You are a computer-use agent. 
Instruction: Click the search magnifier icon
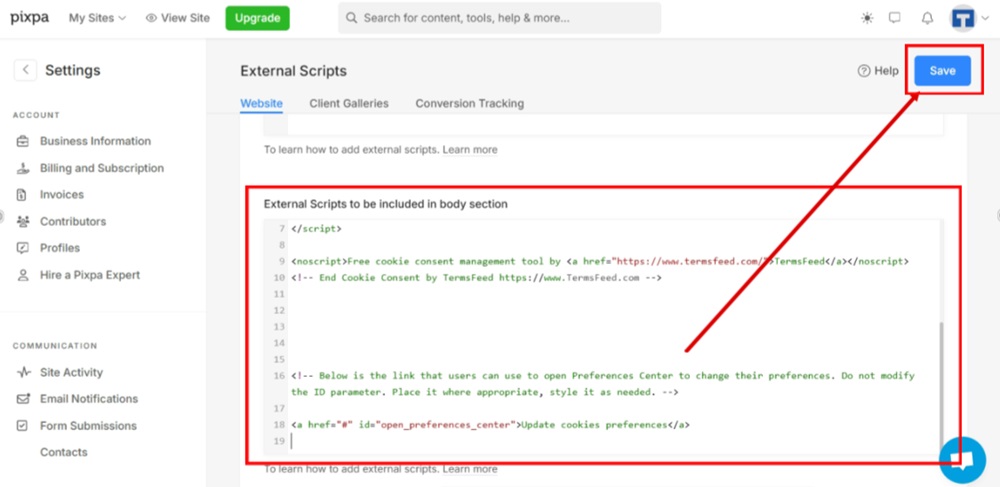pos(351,18)
